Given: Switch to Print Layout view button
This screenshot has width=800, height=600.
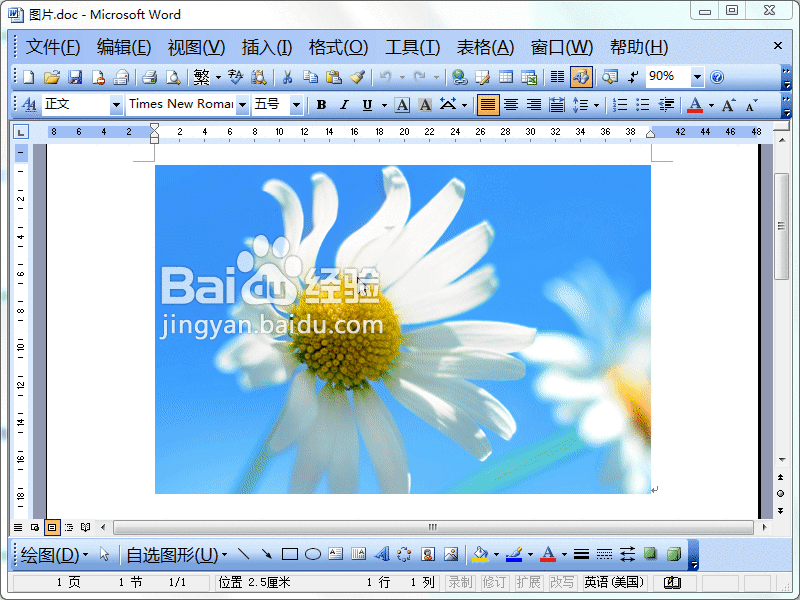Looking at the screenshot, I should pyautogui.click(x=52, y=527).
